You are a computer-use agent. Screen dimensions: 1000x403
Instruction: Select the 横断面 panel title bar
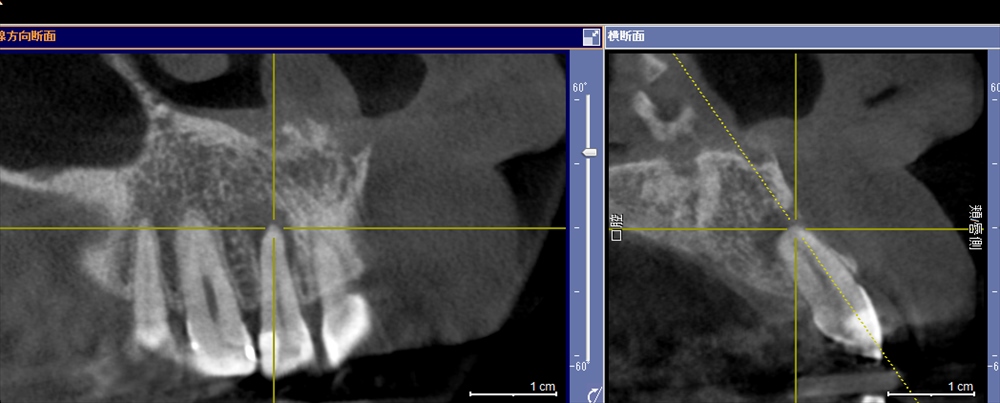pyautogui.click(x=800, y=37)
